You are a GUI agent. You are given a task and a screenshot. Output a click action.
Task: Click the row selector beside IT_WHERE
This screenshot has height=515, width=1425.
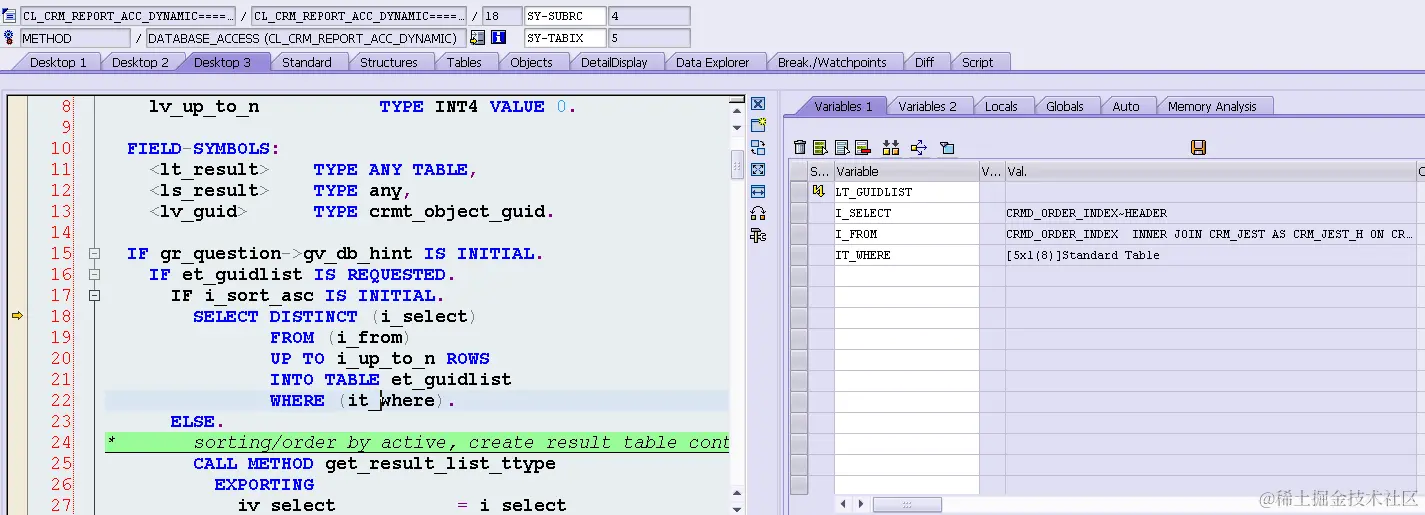[798, 255]
